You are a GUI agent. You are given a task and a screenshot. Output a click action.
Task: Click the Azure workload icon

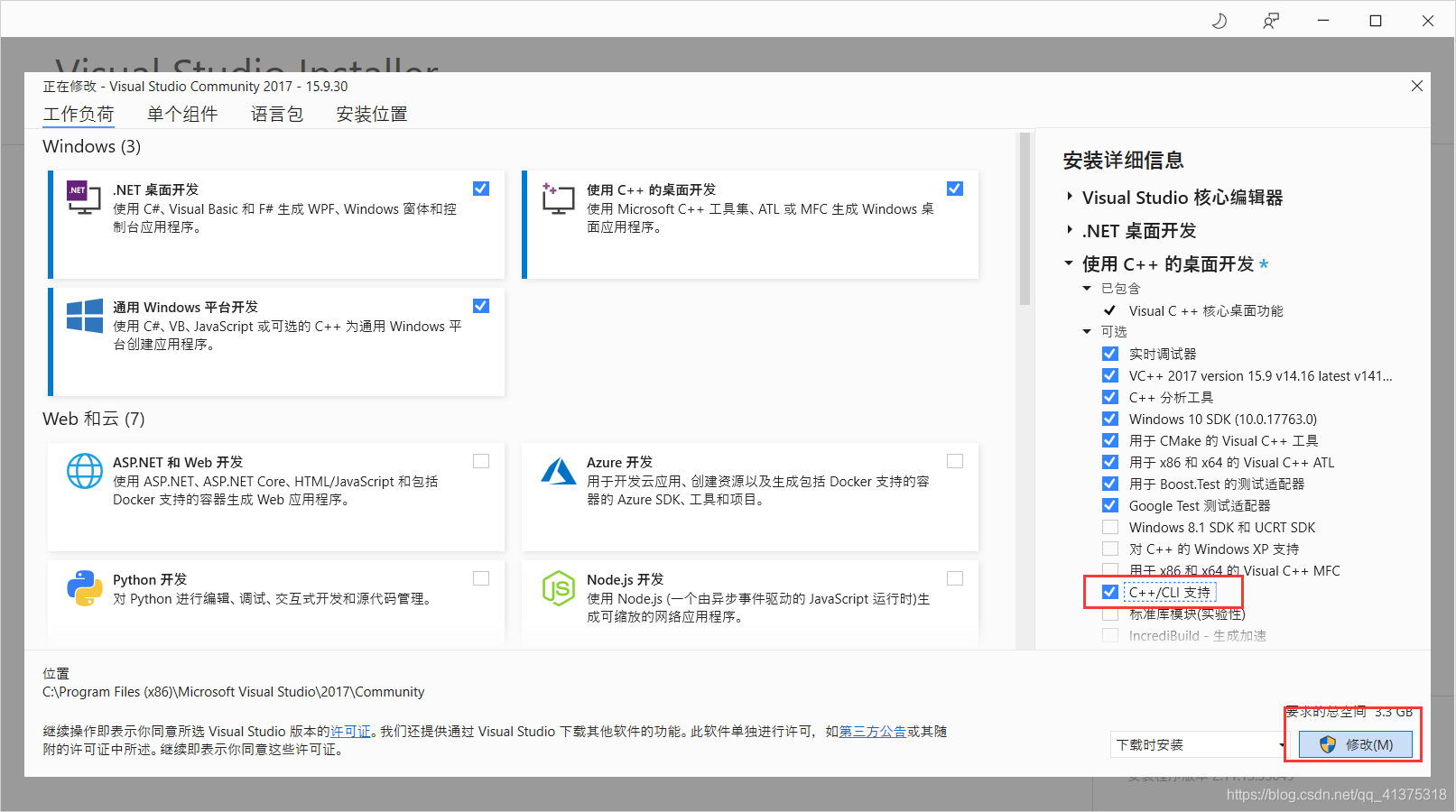pyautogui.click(x=559, y=470)
